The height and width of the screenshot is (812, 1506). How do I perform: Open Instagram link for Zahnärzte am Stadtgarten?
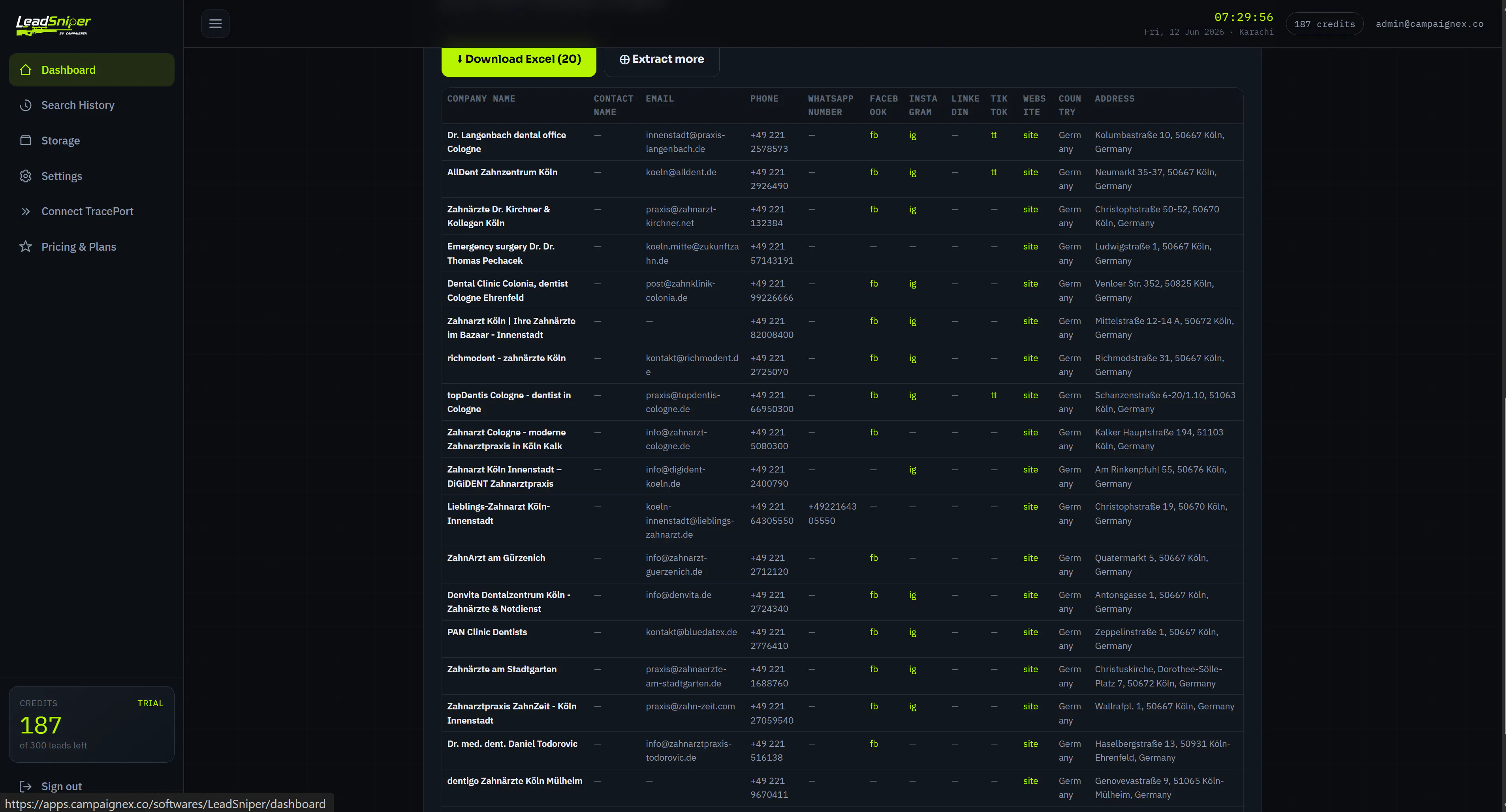(913, 669)
